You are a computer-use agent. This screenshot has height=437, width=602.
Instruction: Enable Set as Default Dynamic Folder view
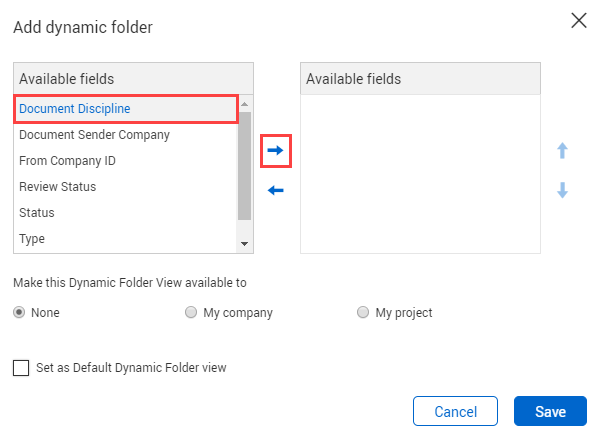click(x=21, y=367)
